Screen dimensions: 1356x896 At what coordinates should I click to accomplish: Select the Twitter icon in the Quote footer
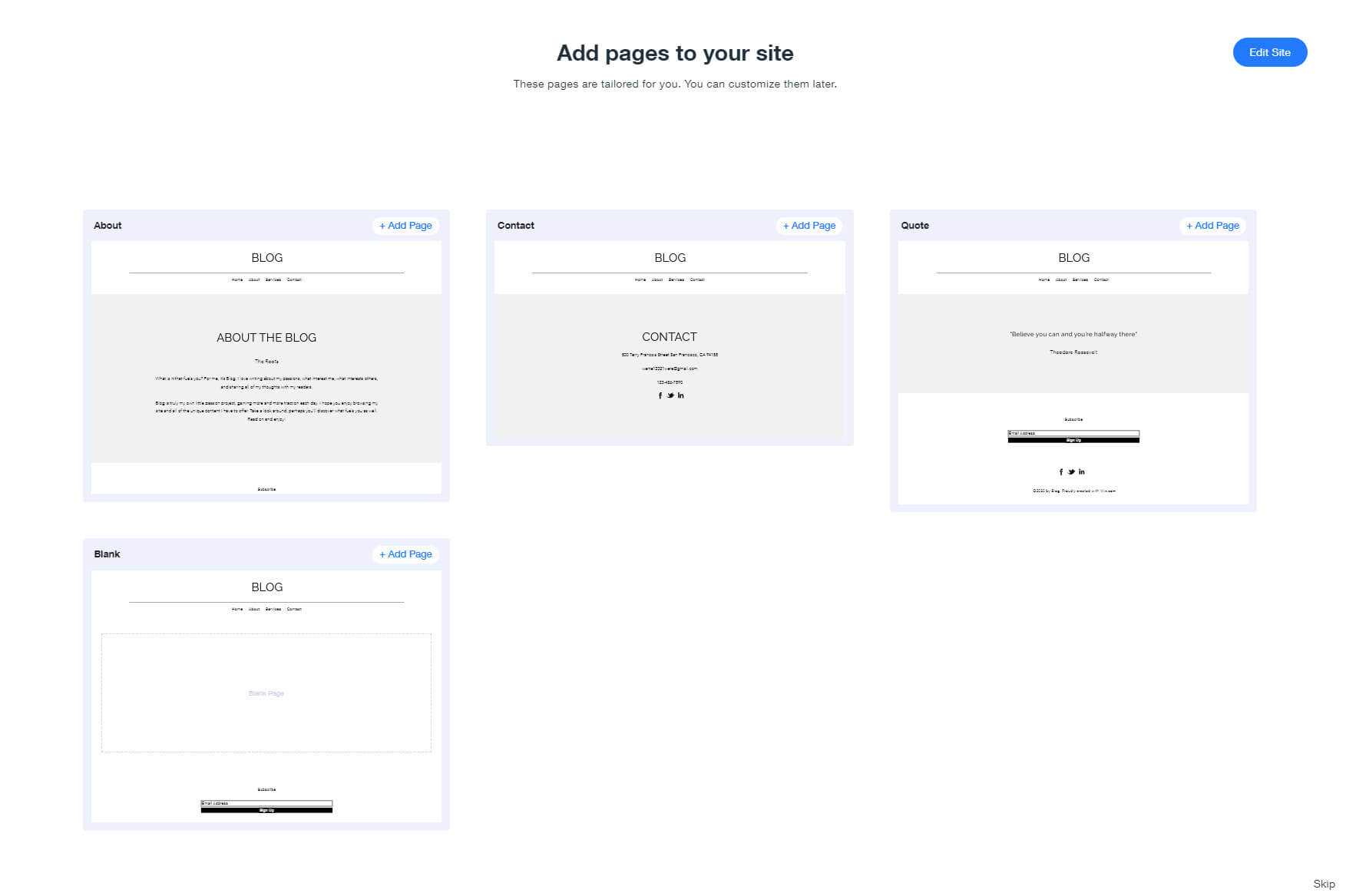pyautogui.click(x=1071, y=471)
